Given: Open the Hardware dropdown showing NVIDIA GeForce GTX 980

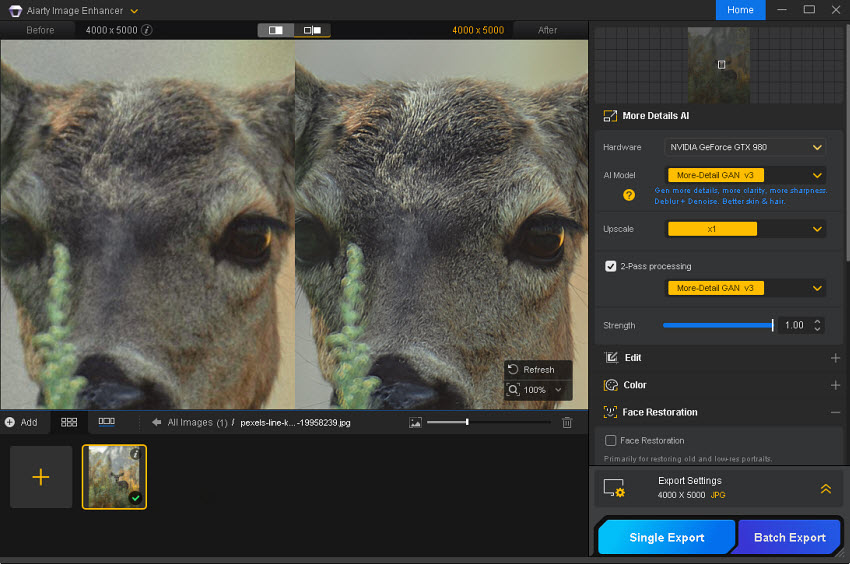Looking at the screenshot, I should [x=745, y=147].
